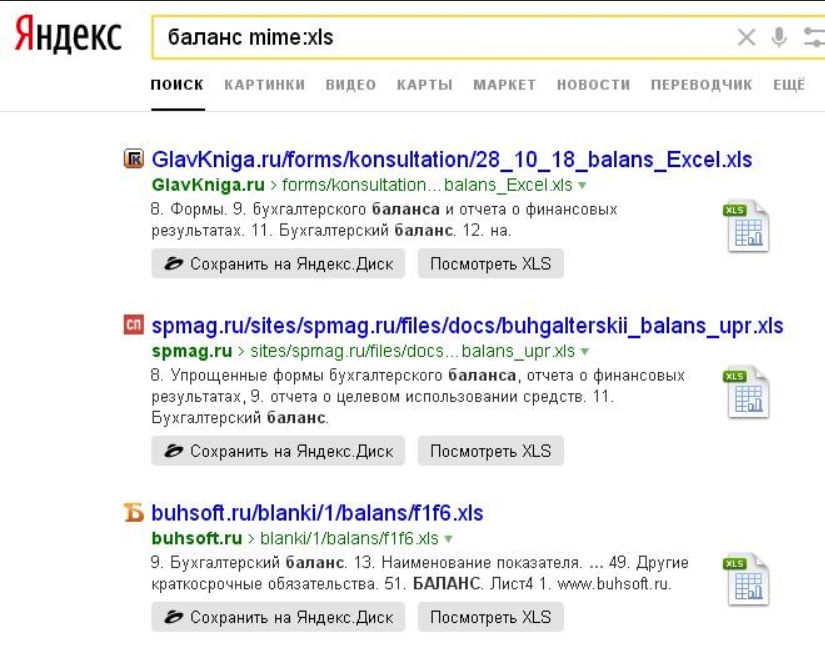Screen dimensions: 825x652
Task: Open buhsoft.ru/blanki/1/balans/f1f6.xls title link
Action: tap(317, 513)
